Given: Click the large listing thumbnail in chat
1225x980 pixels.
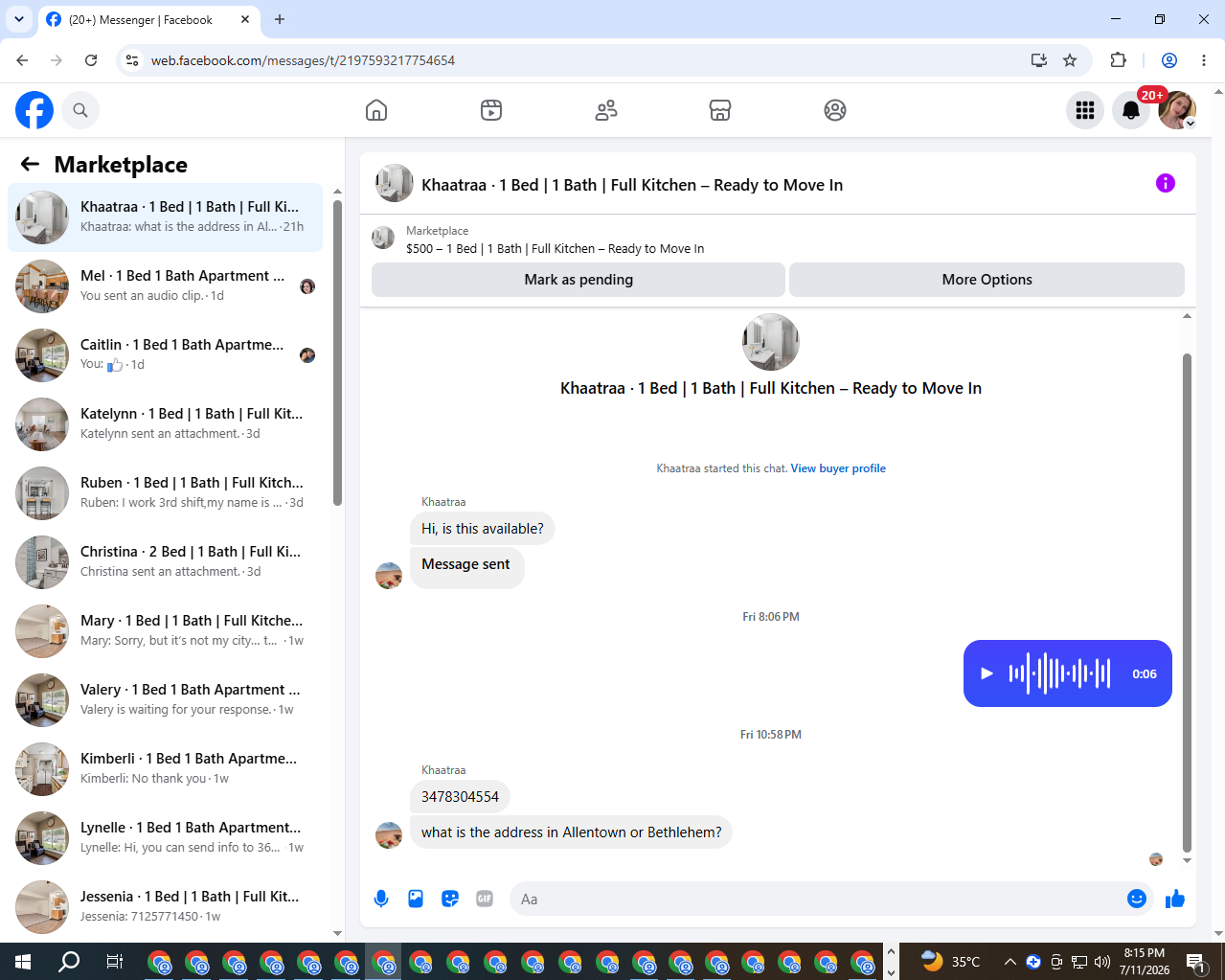Looking at the screenshot, I should click(x=771, y=342).
